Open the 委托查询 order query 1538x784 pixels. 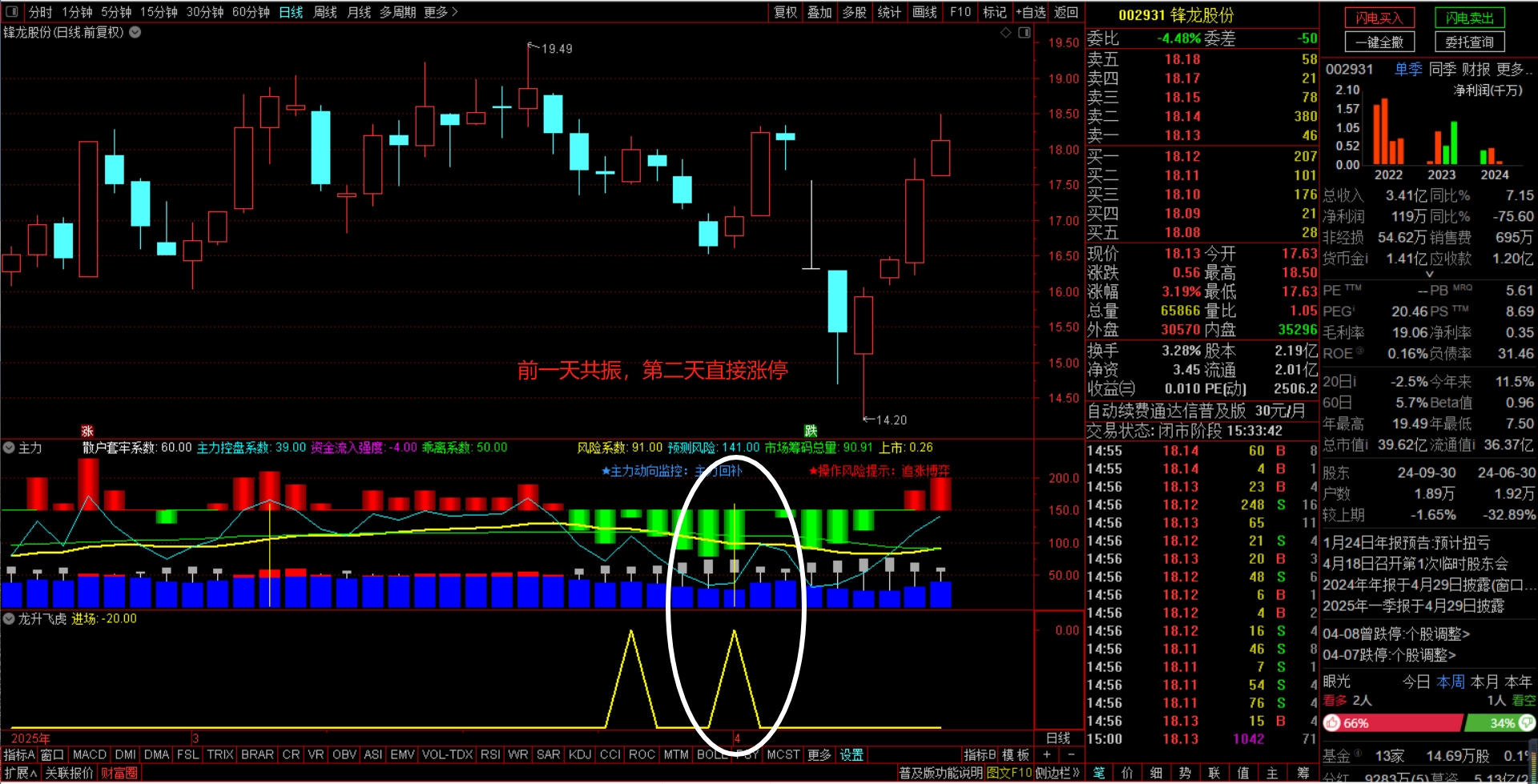tap(1469, 42)
